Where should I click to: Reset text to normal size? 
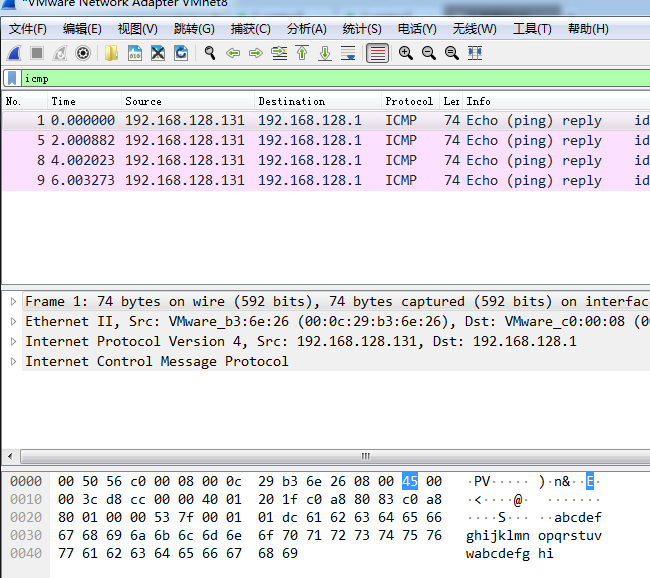451,53
